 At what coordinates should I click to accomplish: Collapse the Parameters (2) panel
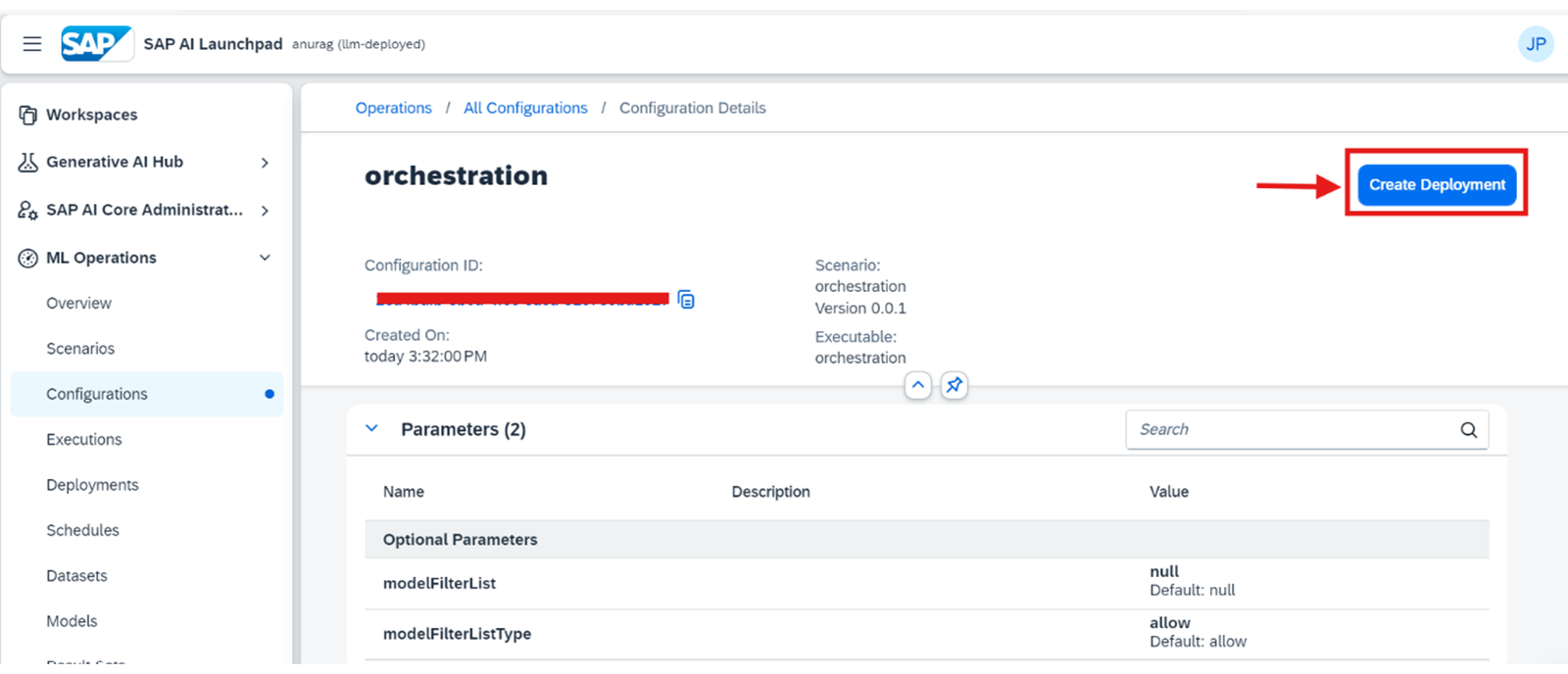(371, 428)
